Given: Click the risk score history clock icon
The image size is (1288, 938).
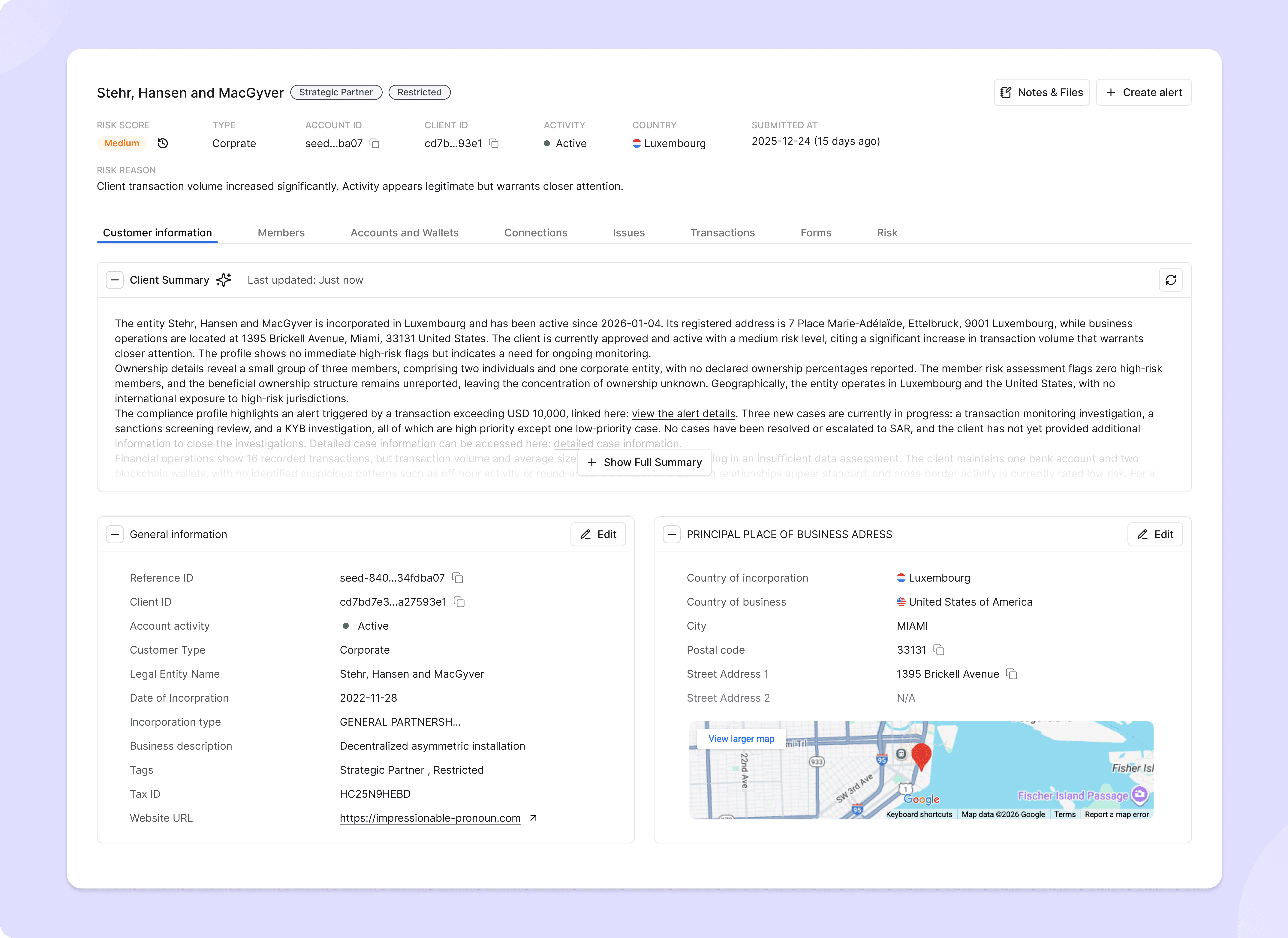Looking at the screenshot, I should pos(162,143).
